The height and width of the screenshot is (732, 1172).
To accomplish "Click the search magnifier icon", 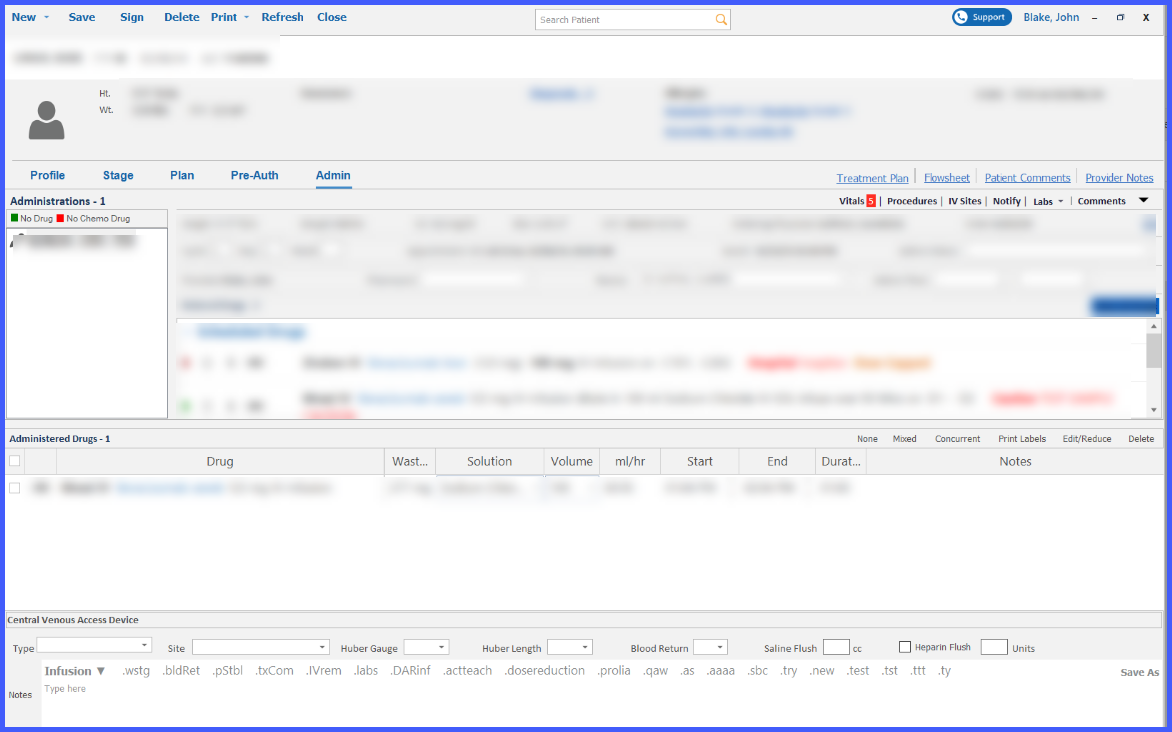I will [721, 19].
